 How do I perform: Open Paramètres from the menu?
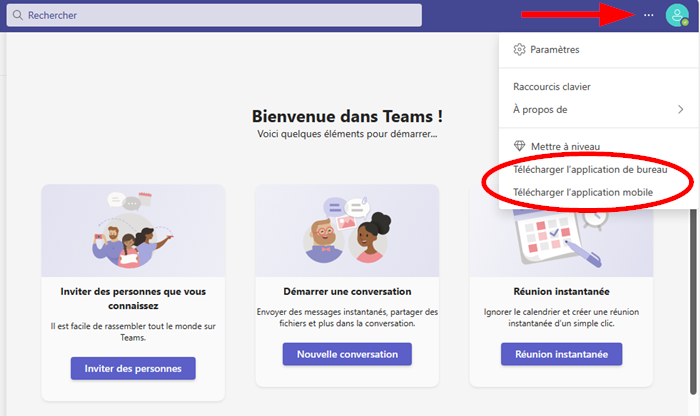point(599,50)
